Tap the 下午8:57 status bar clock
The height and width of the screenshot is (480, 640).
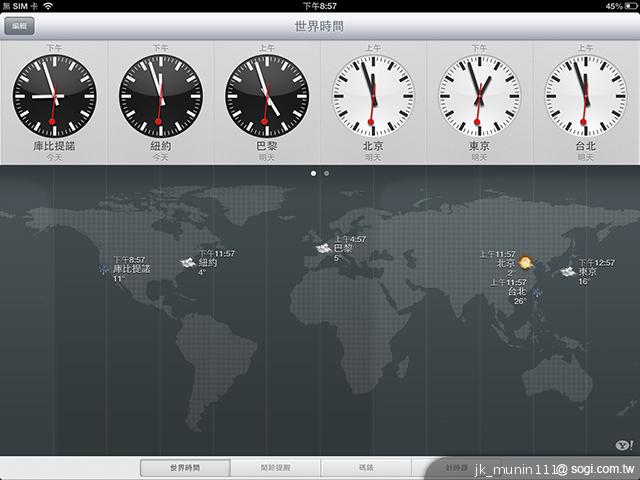[320, 6]
